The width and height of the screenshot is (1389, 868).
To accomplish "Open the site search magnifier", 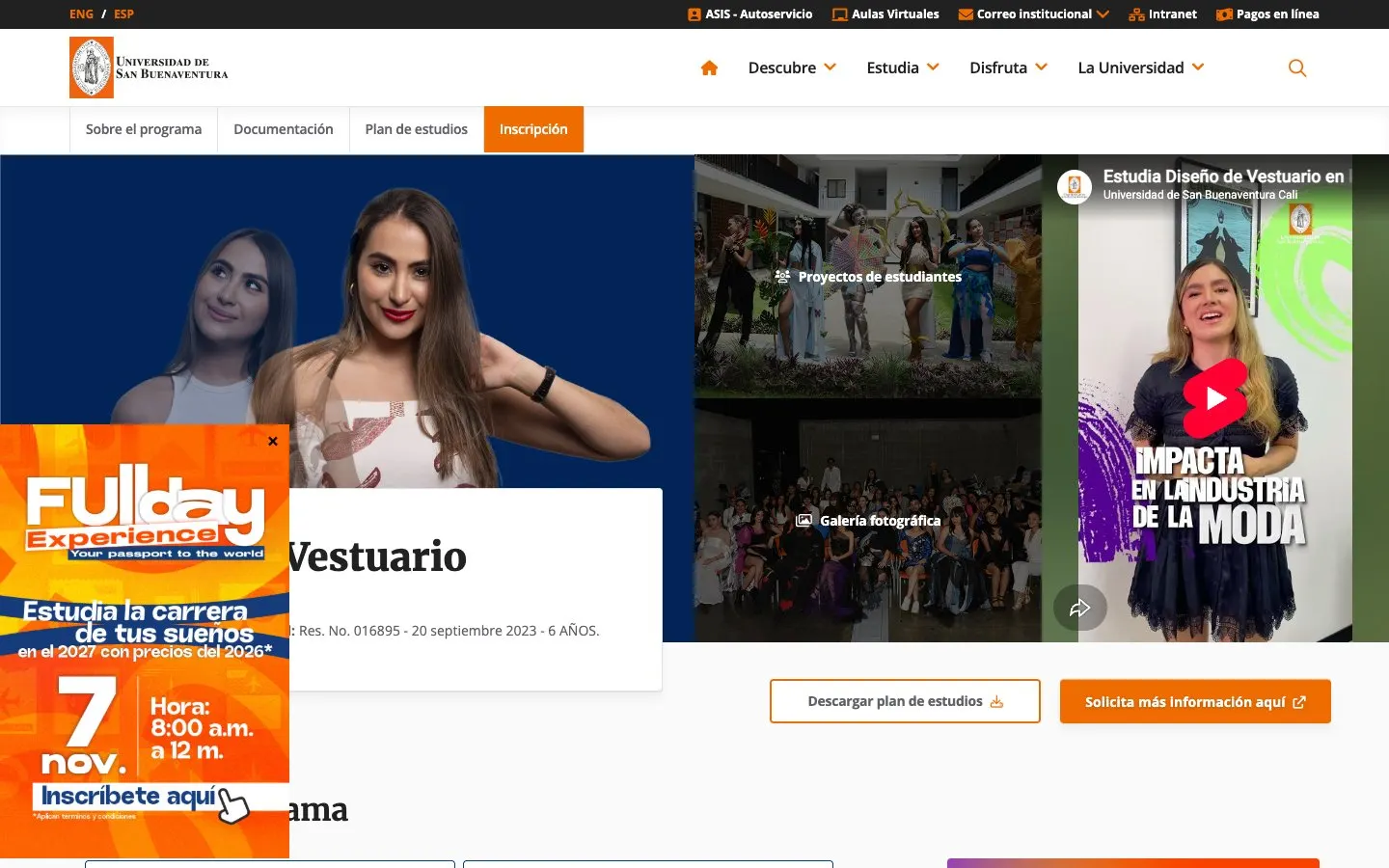I will (1297, 68).
